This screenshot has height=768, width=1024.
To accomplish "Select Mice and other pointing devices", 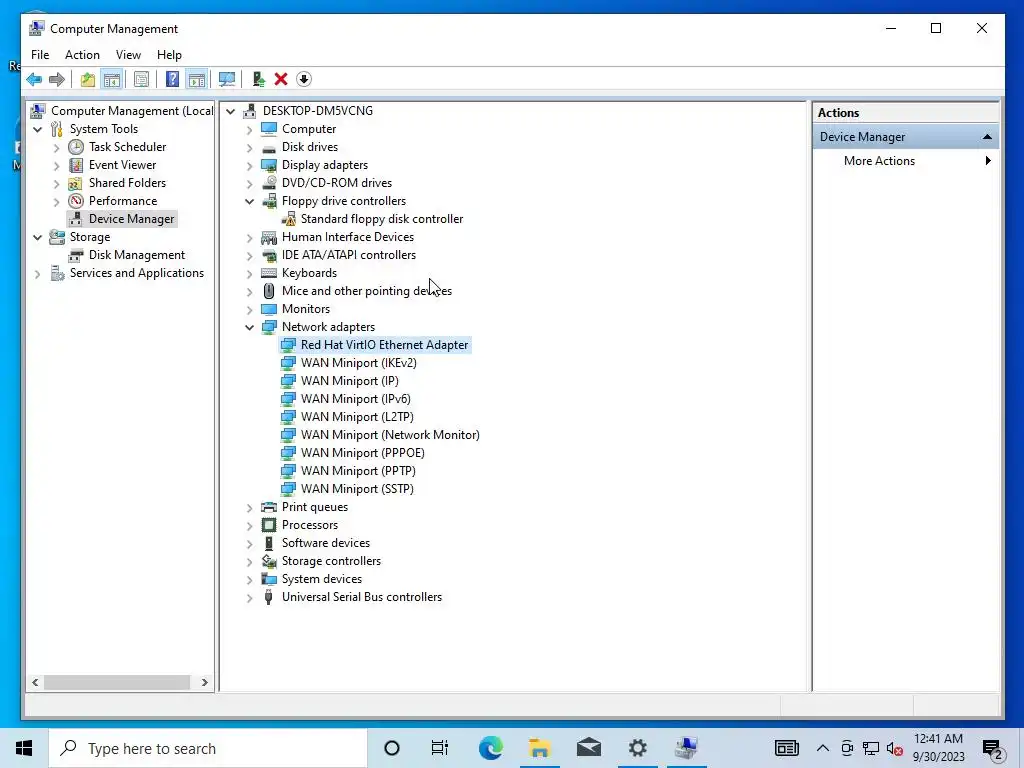I will (366, 291).
